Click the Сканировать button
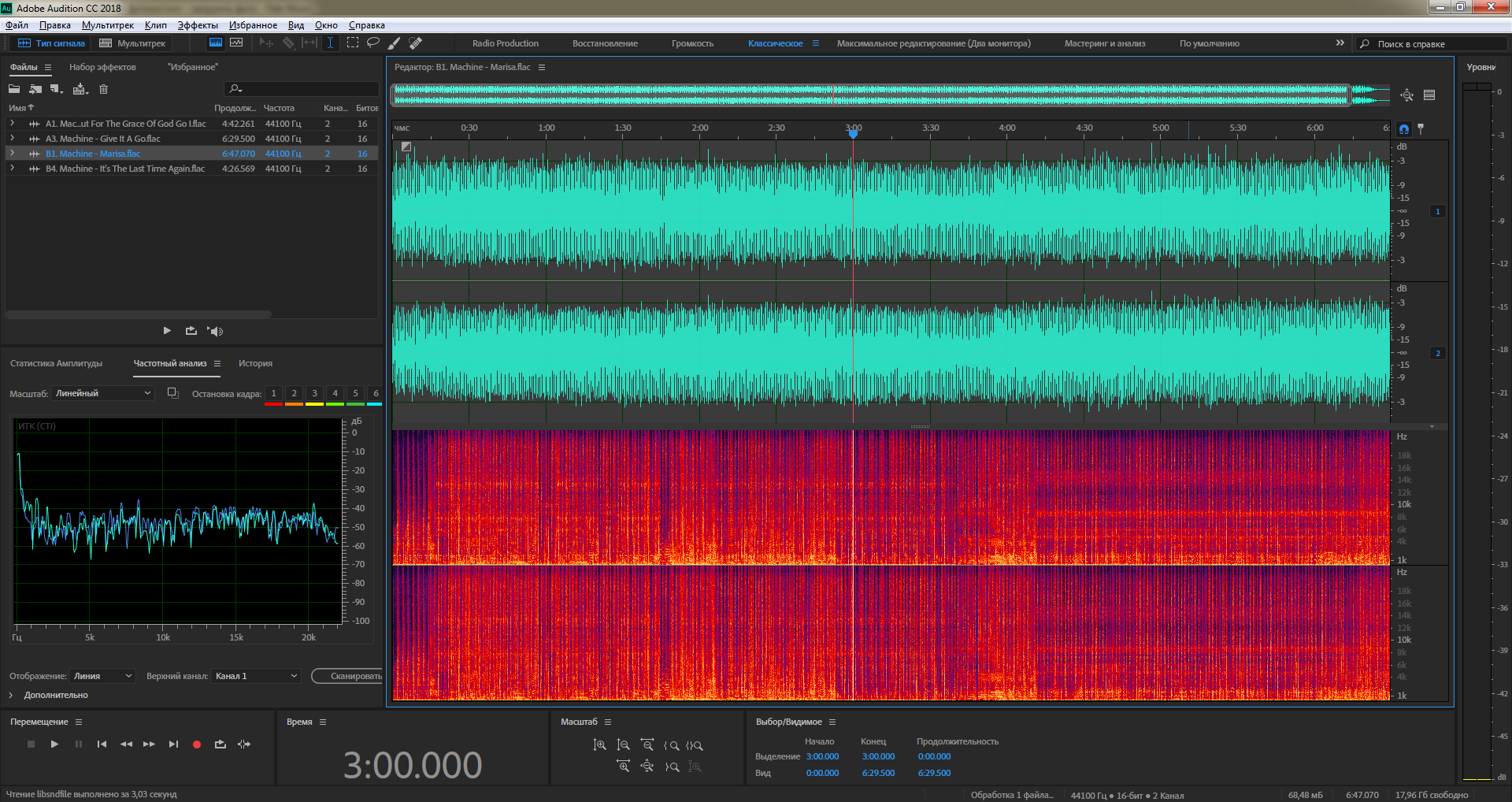The height and width of the screenshot is (802, 1512). pyautogui.click(x=347, y=676)
